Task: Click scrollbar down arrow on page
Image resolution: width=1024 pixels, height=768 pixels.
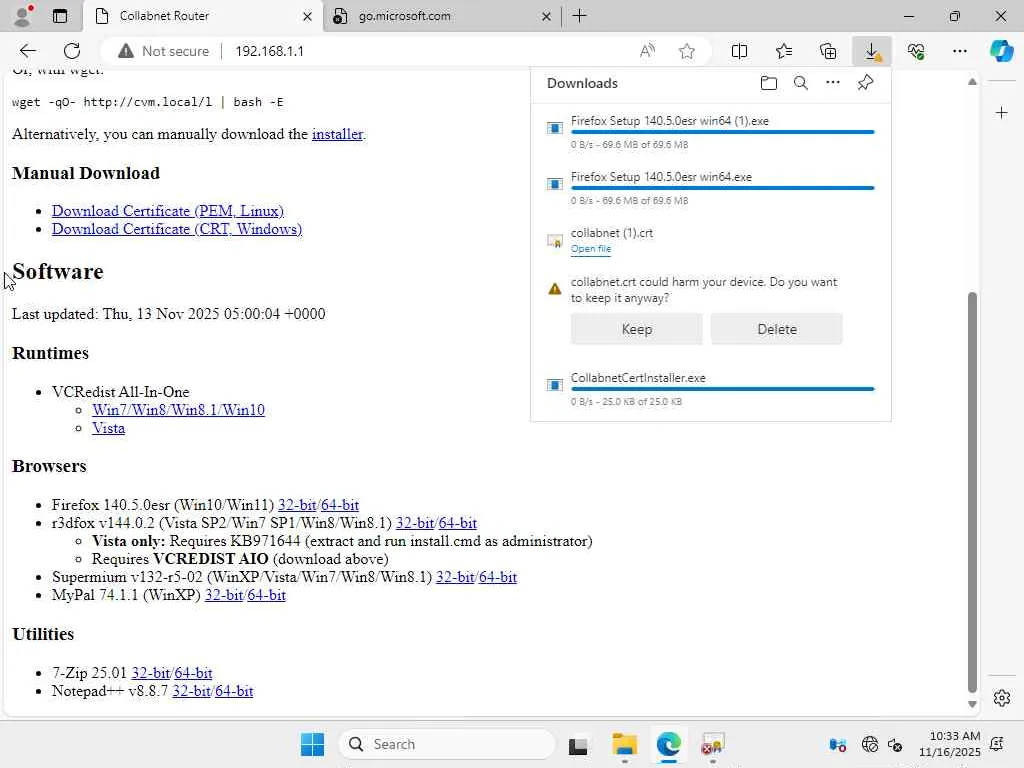Action: [x=972, y=704]
